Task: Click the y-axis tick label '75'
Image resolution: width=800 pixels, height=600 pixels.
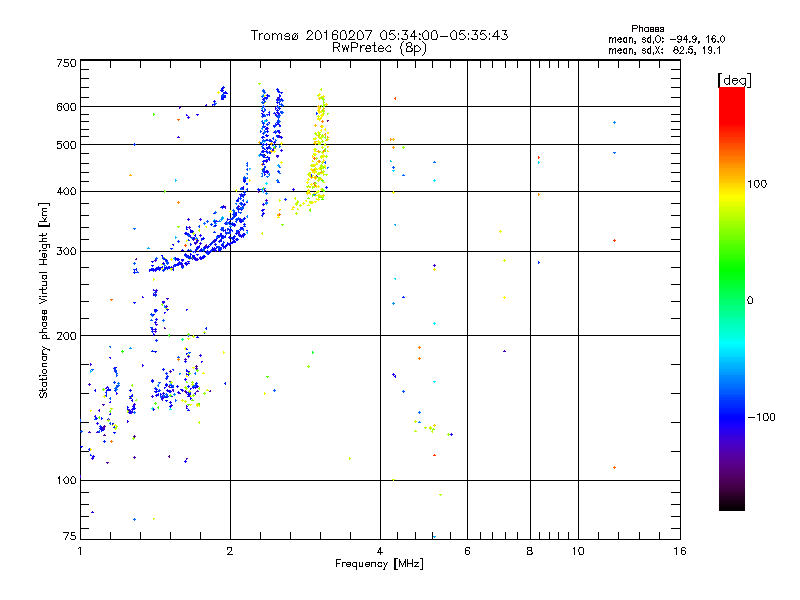Action: (x=70, y=536)
